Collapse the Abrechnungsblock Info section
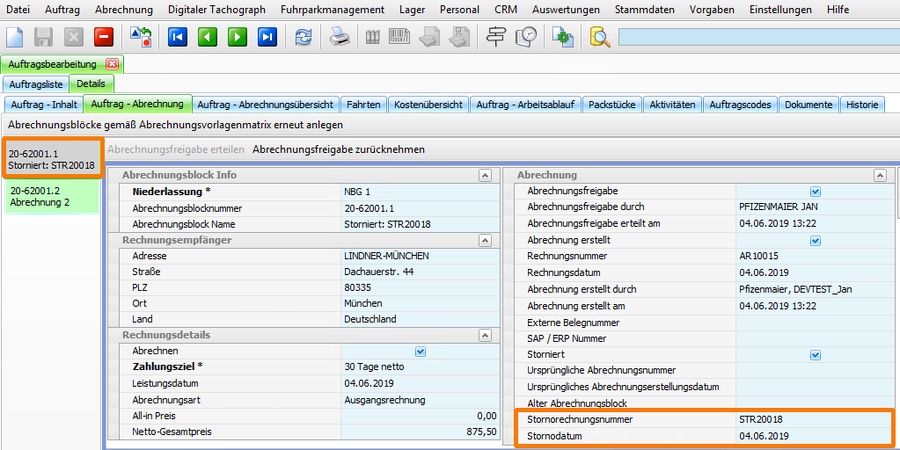Image resolution: width=900 pixels, height=450 pixels. coord(485,175)
